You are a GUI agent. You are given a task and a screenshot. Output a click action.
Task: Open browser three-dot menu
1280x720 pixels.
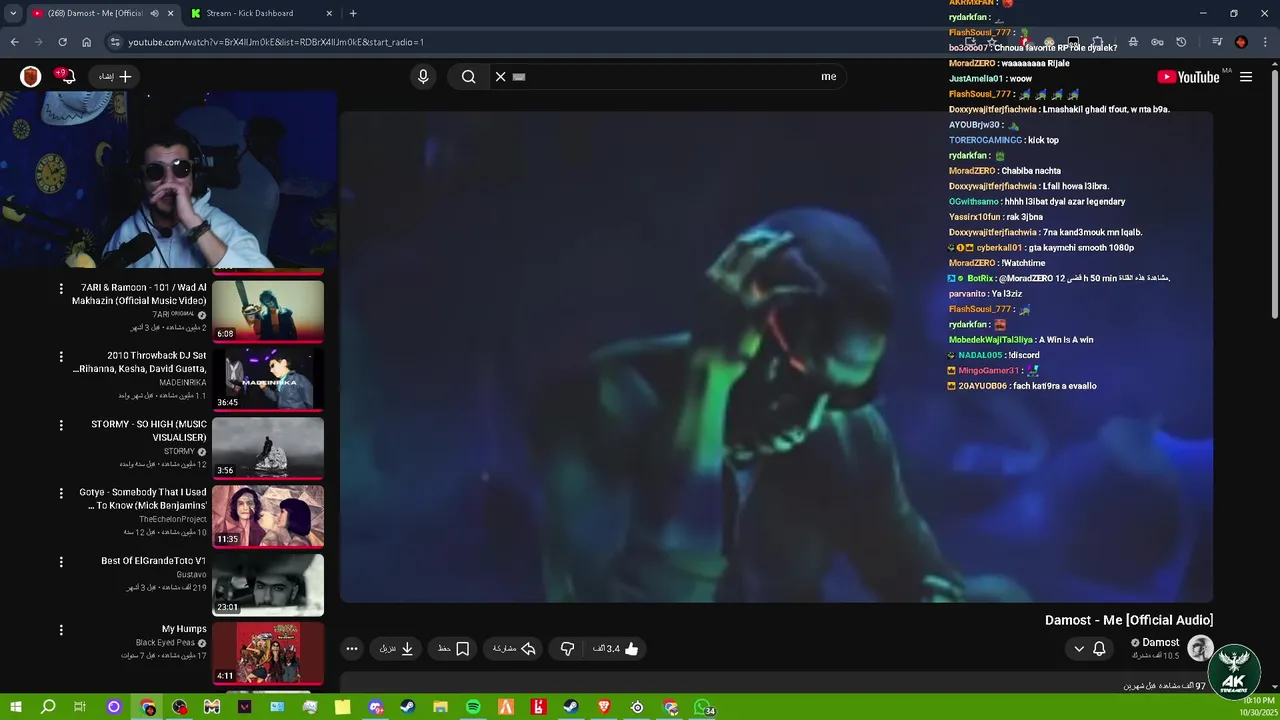(x=1267, y=42)
